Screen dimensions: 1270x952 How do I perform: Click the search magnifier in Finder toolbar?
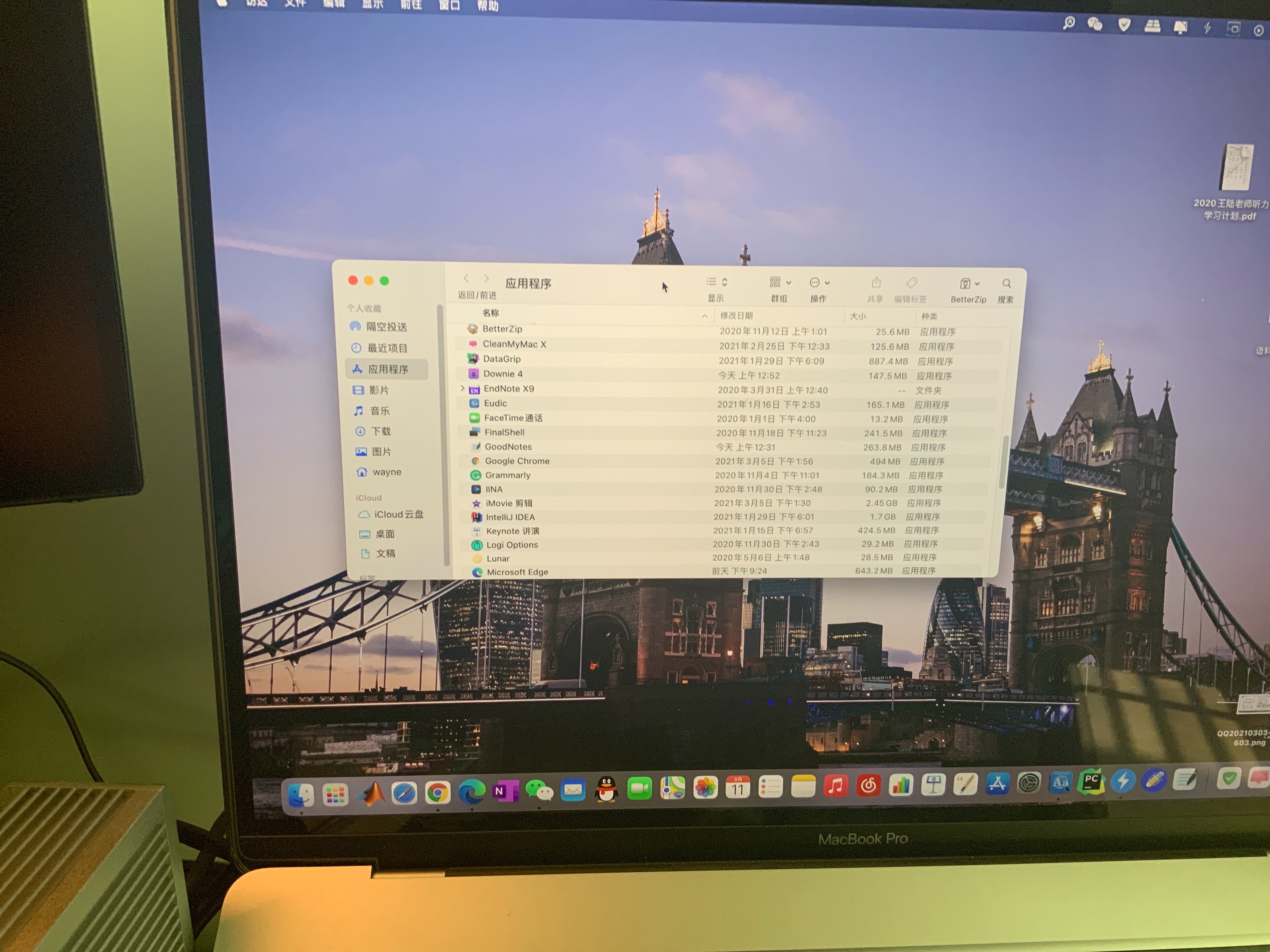click(x=1006, y=283)
